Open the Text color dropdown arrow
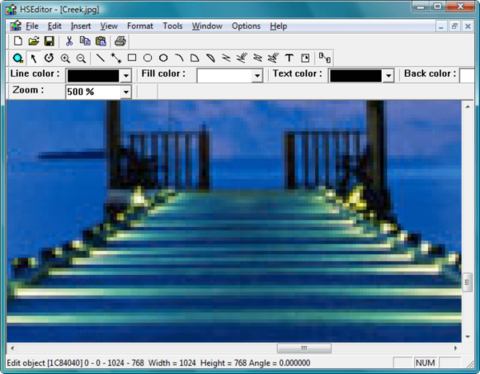Viewport: 480px width, 374px height. pyautogui.click(x=388, y=76)
